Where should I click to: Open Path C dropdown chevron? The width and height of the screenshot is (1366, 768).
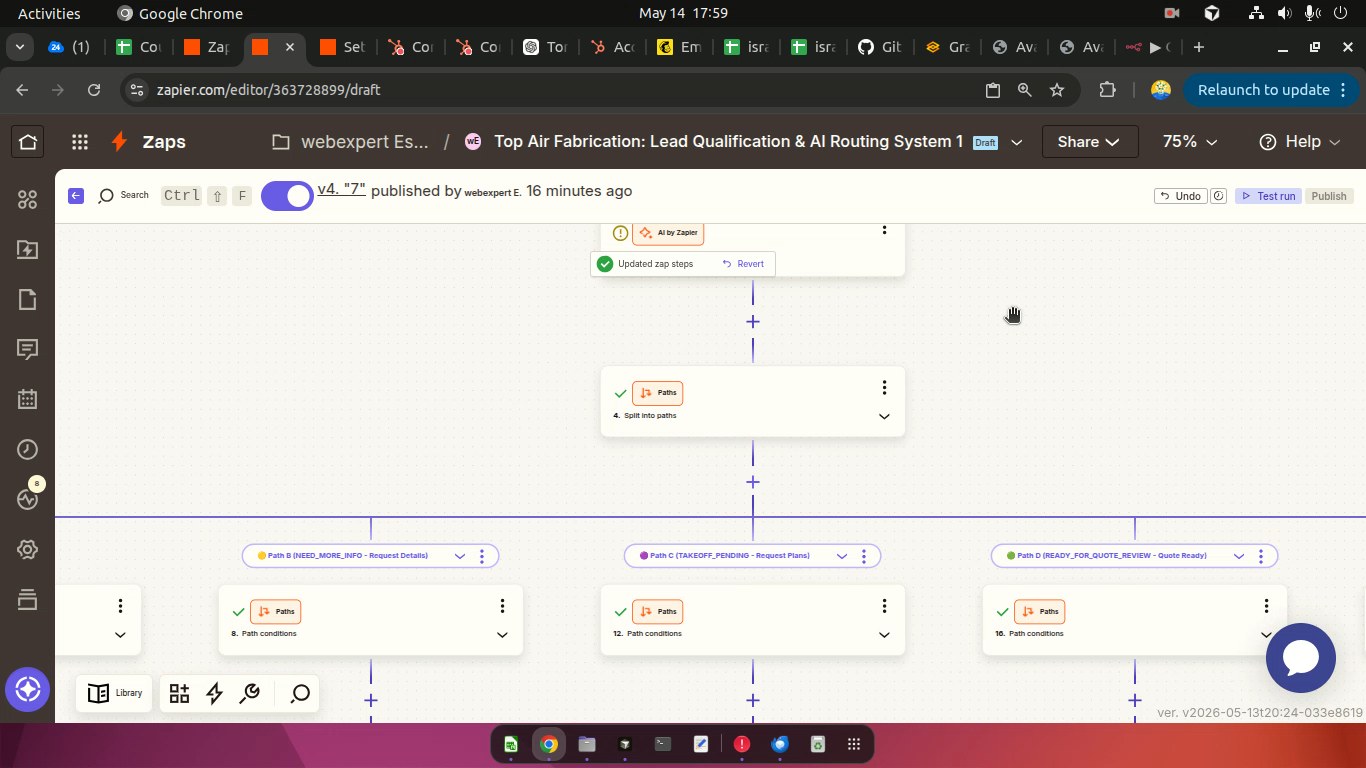pos(842,556)
